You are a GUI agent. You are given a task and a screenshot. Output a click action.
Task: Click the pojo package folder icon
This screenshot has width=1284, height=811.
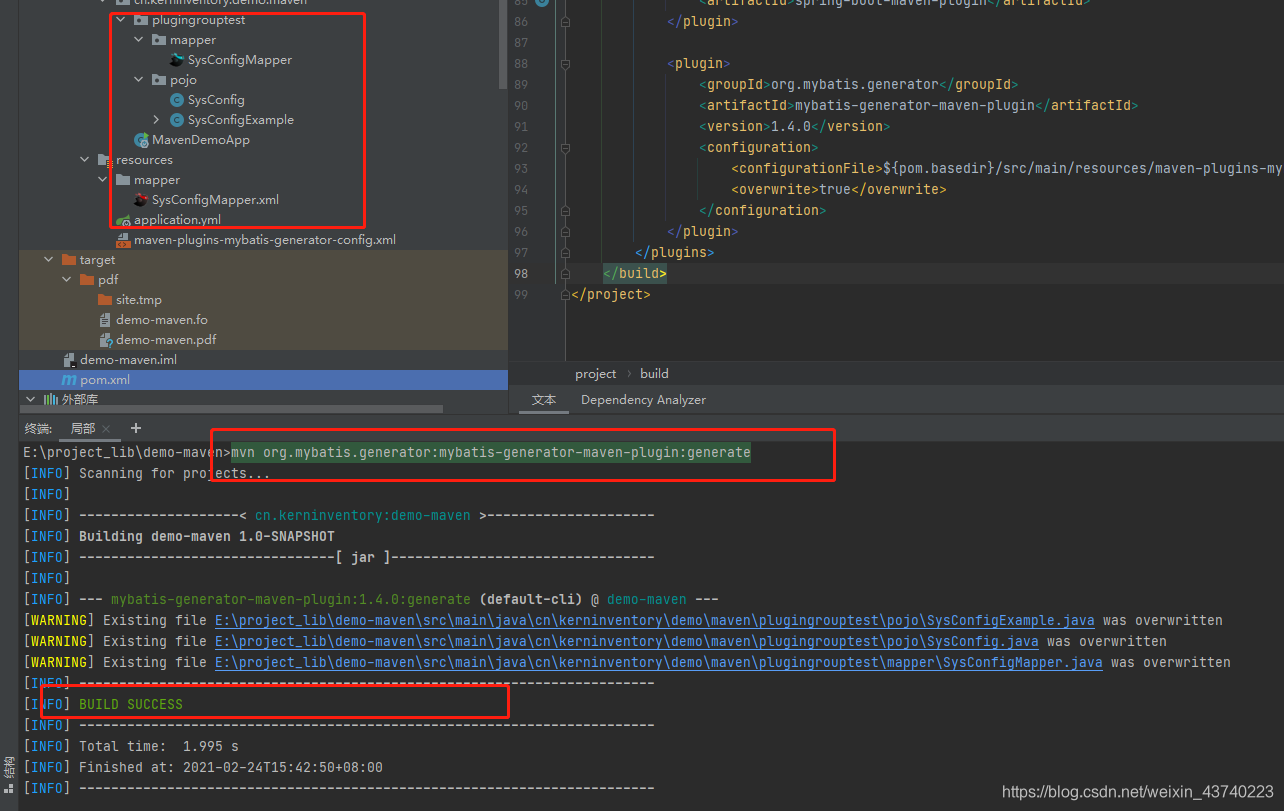click(x=159, y=80)
